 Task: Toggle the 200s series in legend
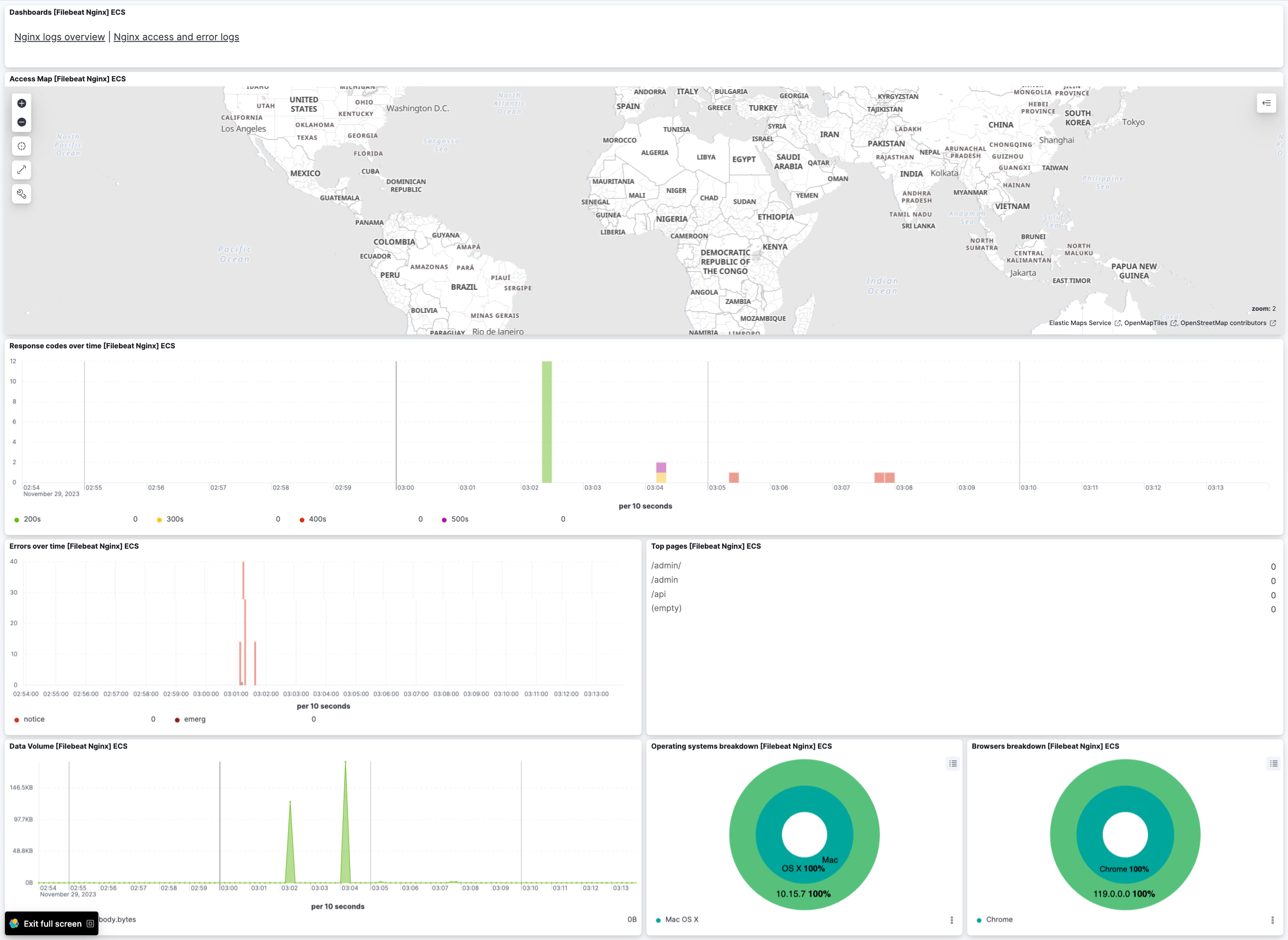32,519
